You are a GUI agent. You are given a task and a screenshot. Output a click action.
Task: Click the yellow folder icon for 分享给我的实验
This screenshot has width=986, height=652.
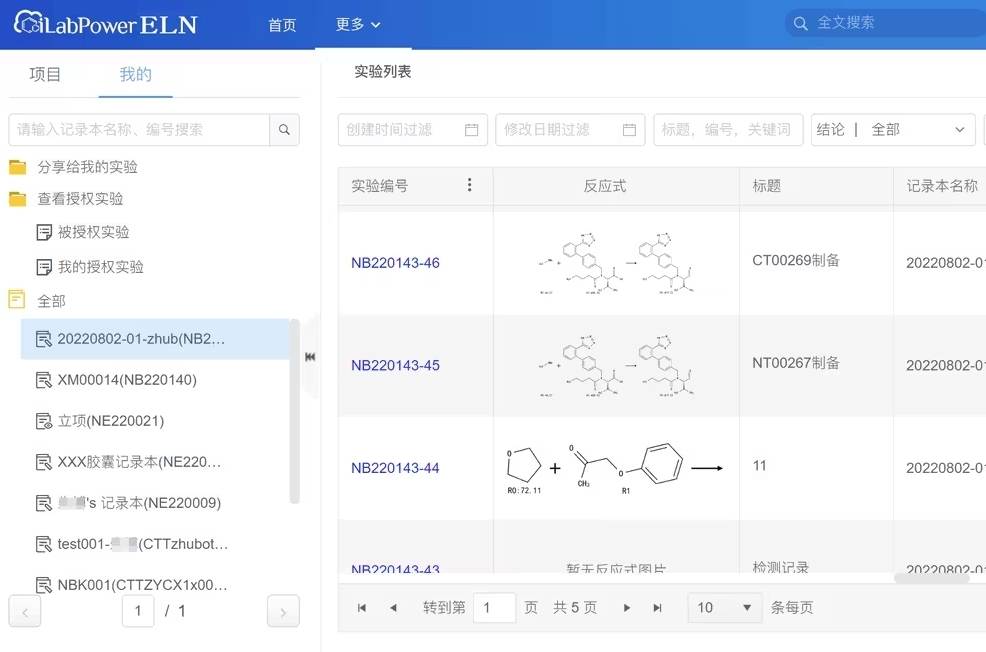pos(20,167)
